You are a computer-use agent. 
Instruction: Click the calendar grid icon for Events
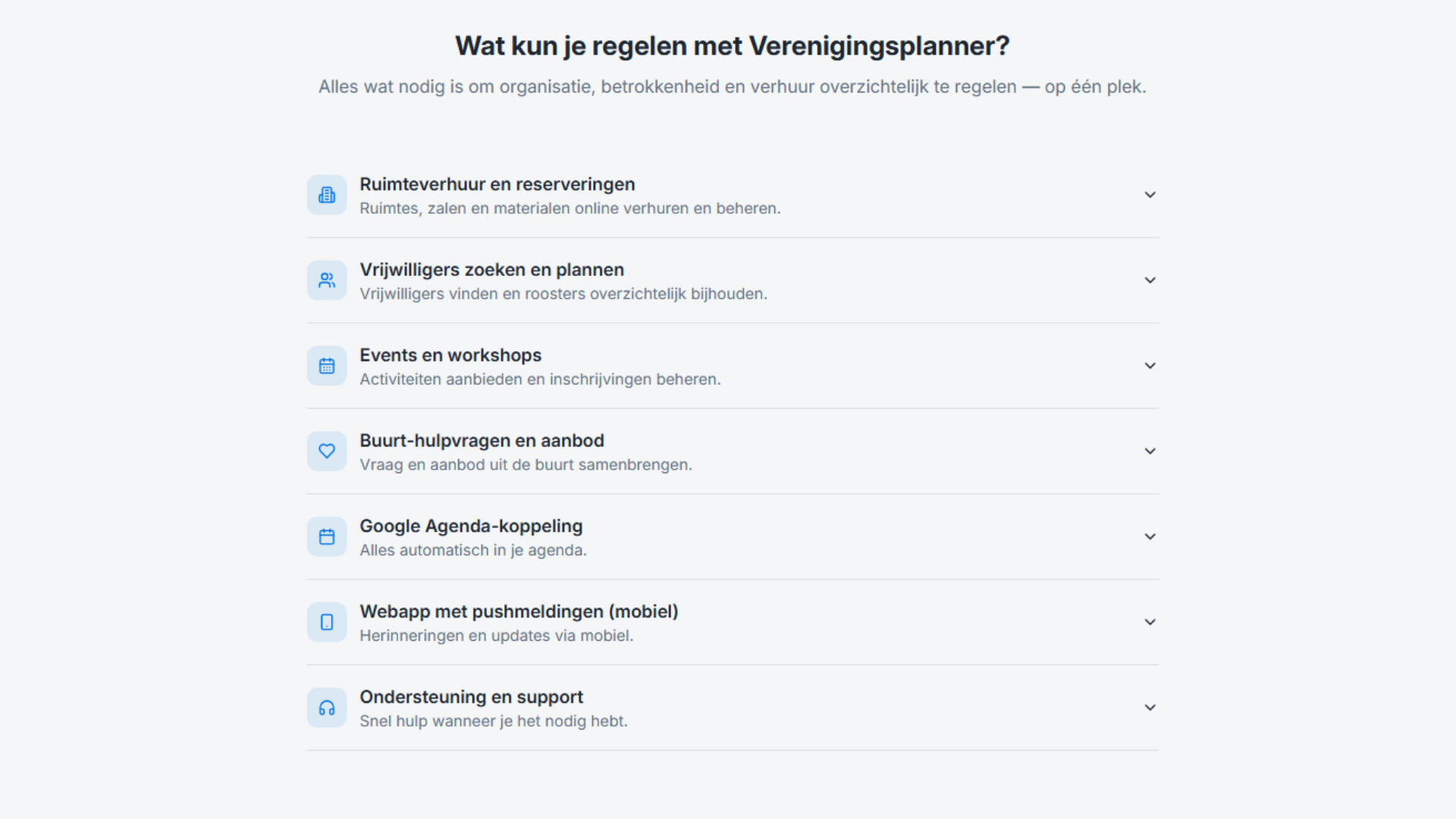point(327,366)
